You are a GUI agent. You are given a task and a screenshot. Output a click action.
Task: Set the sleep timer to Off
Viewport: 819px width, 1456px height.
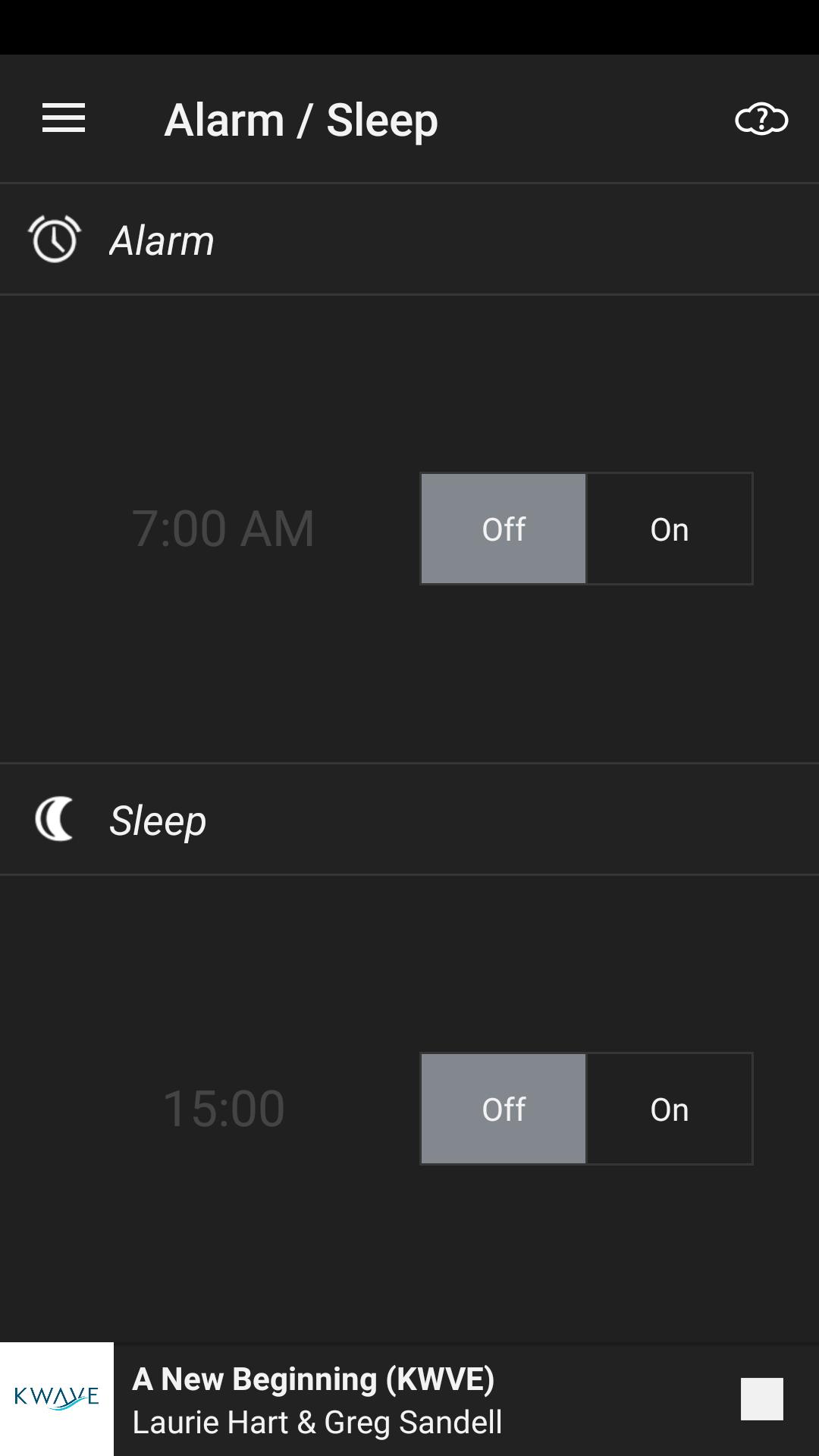(x=504, y=1109)
